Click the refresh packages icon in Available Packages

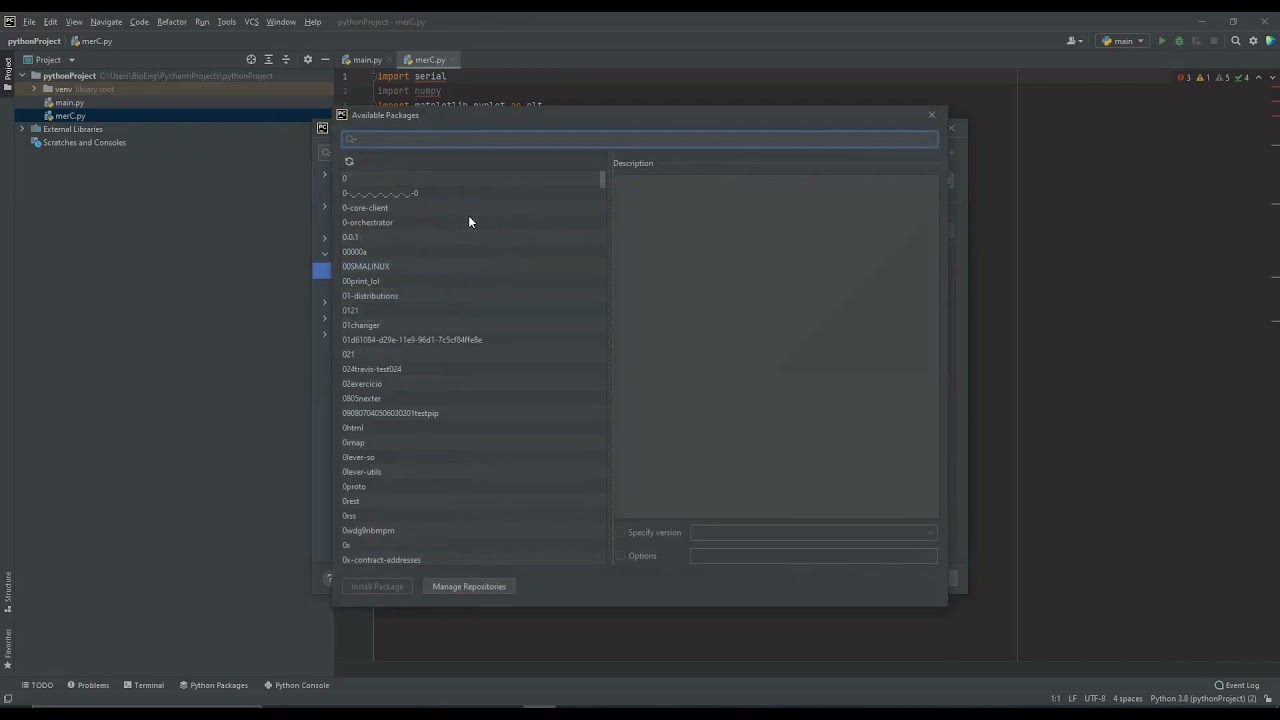pyautogui.click(x=349, y=161)
